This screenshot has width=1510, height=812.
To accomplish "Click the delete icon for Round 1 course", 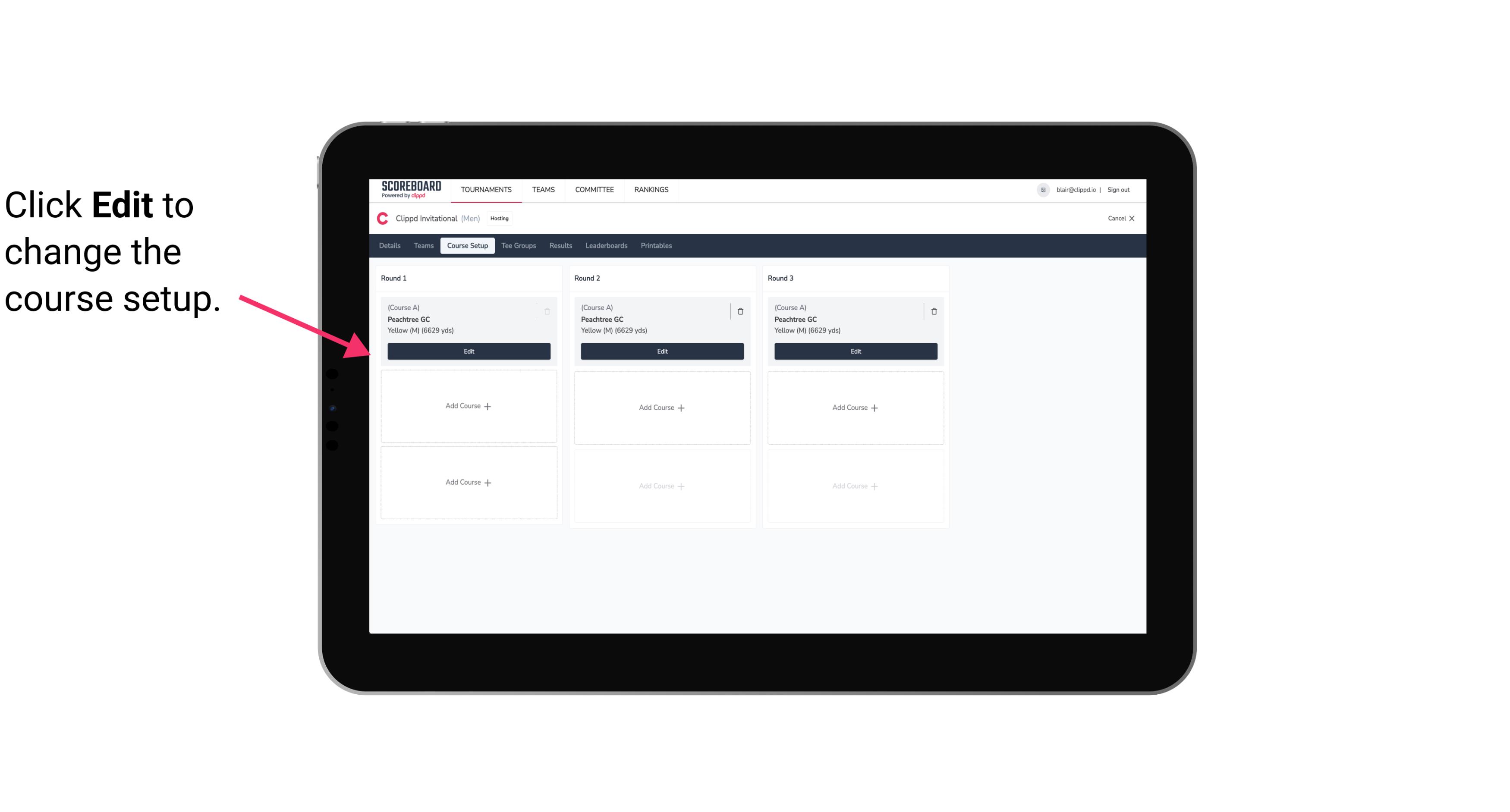I will point(547,311).
